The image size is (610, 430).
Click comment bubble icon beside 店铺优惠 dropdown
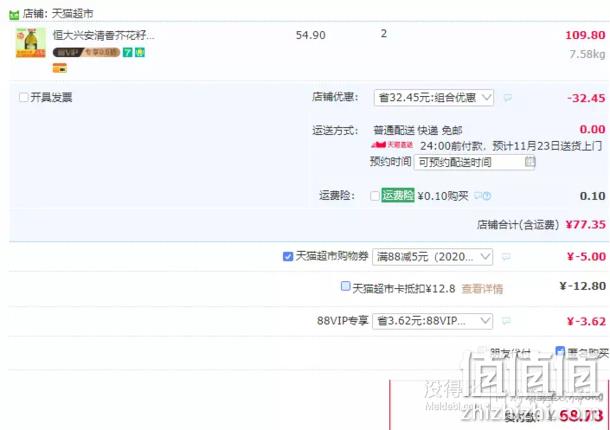508,98
